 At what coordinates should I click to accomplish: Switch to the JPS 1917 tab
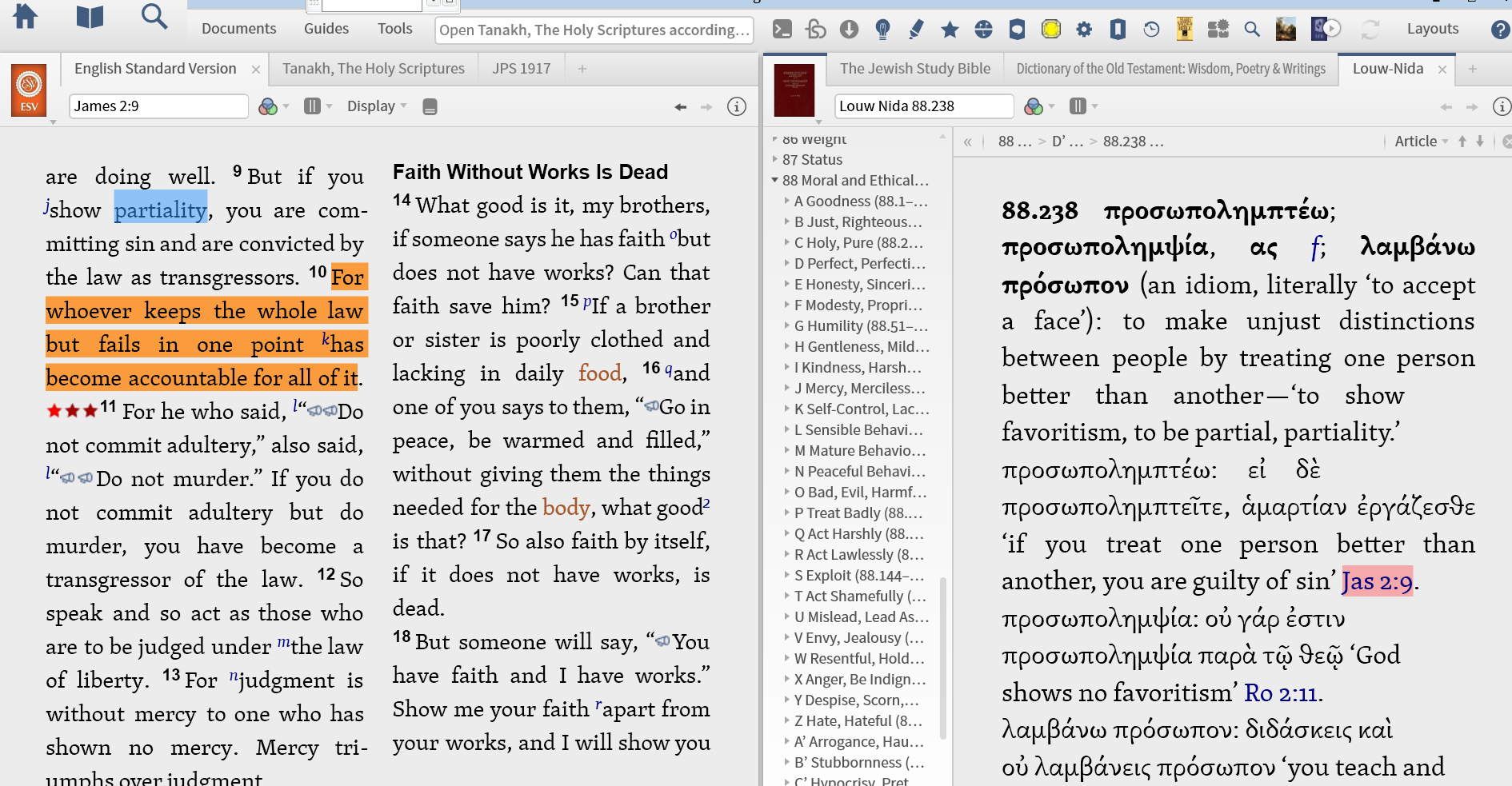pyautogui.click(x=522, y=69)
